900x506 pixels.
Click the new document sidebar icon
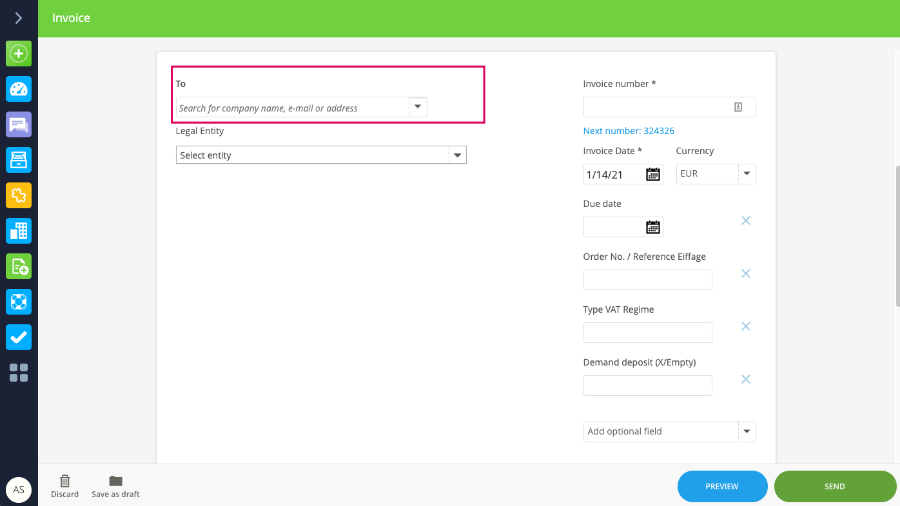[19, 267]
